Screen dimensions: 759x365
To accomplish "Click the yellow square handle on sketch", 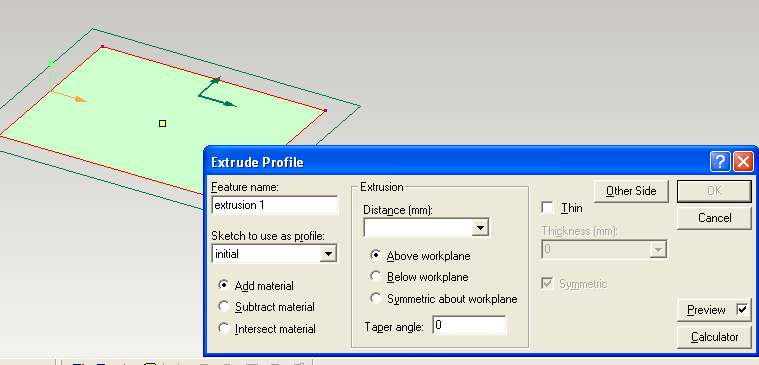I will tap(163, 123).
